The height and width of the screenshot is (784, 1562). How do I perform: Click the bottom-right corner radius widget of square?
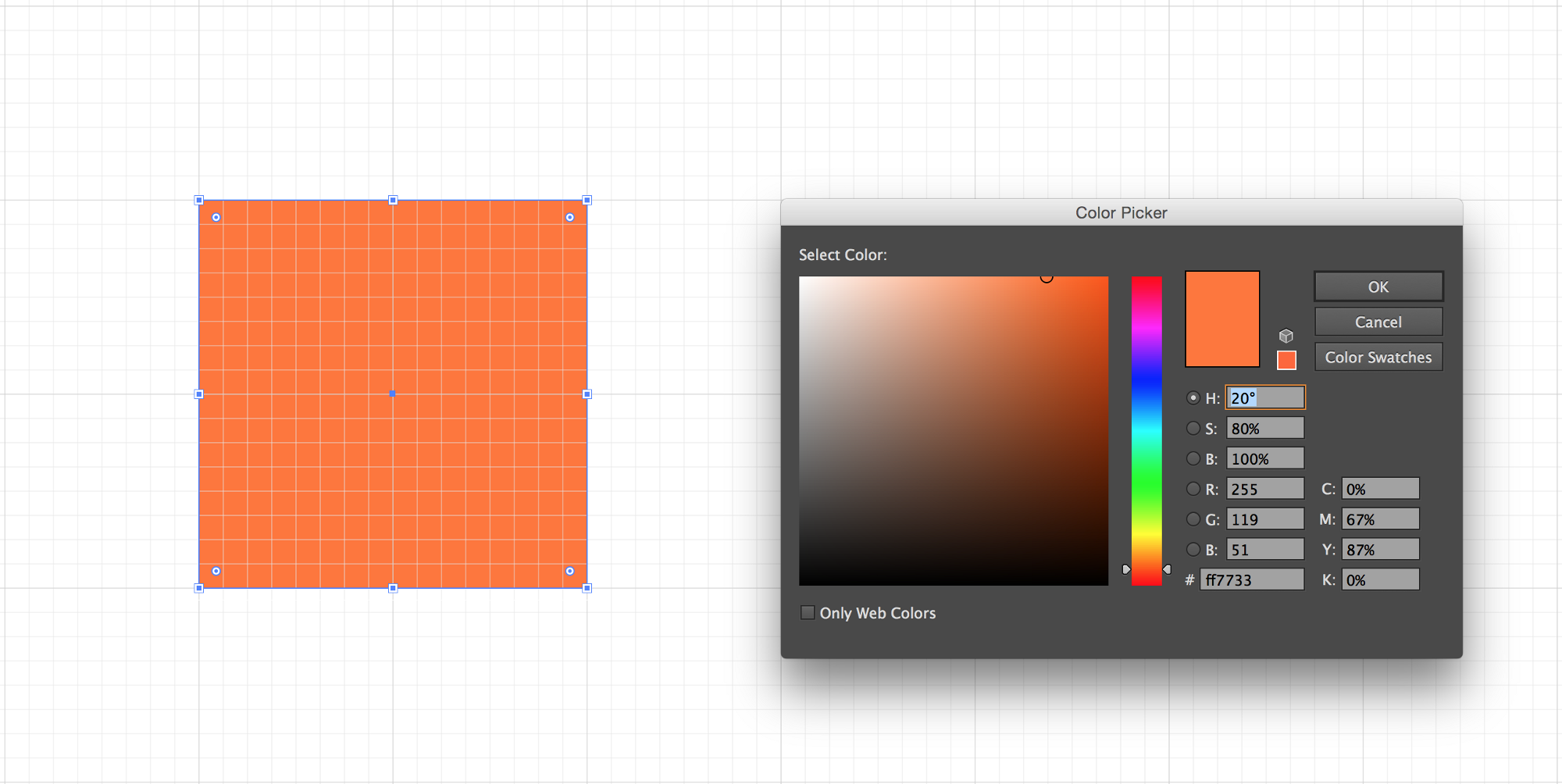[570, 571]
